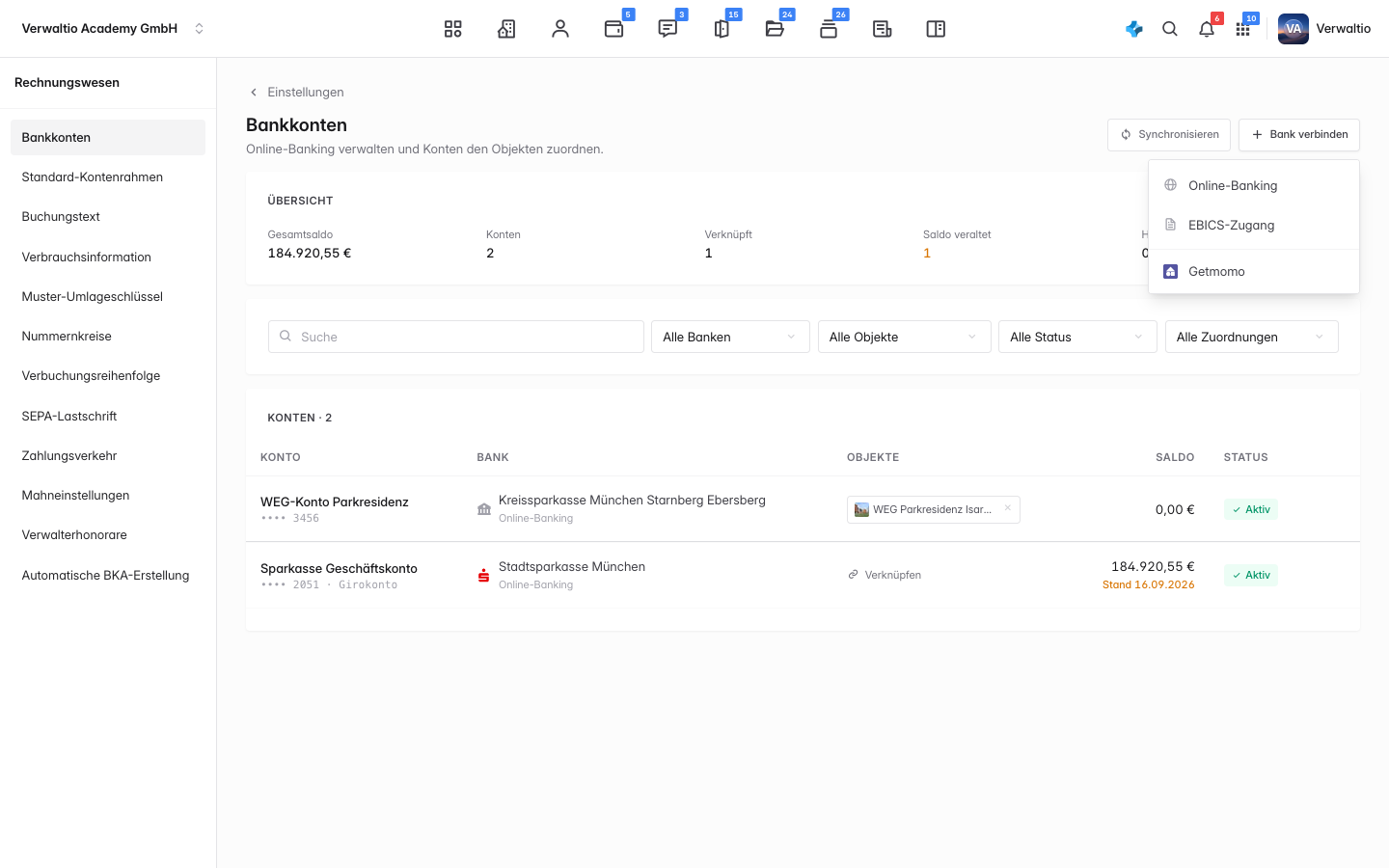Choose EBICS-Zugang from the menu

point(1254,225)
